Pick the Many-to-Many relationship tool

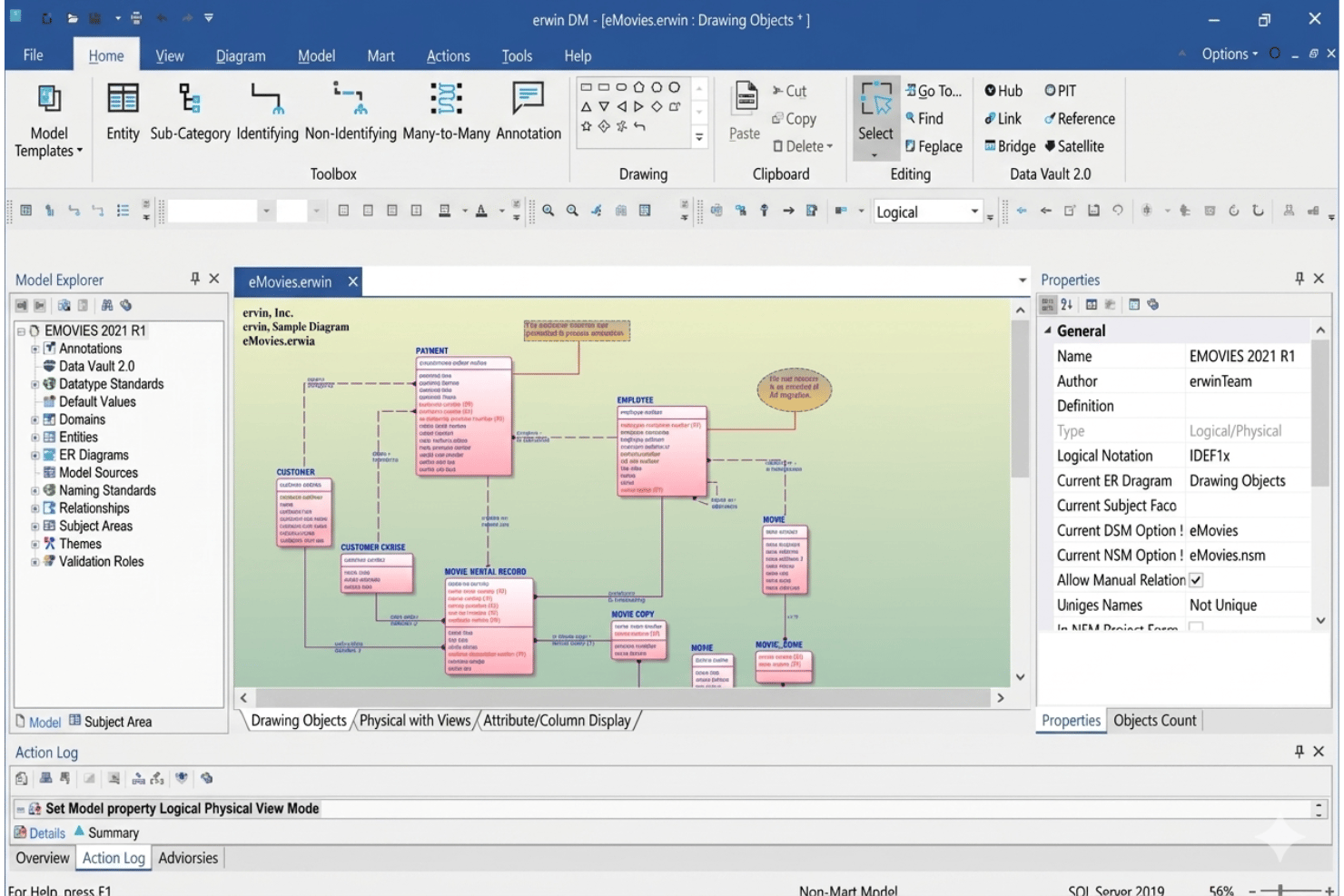pos(446,113)
